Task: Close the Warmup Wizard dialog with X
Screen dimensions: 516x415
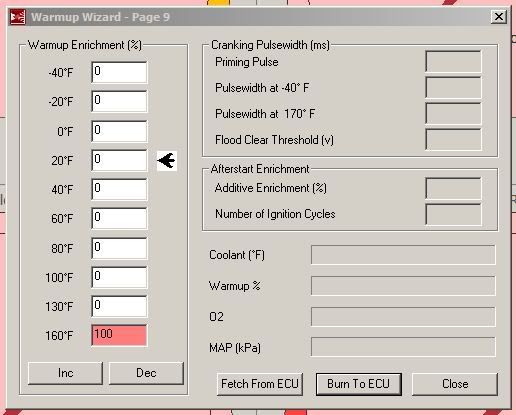Action: coord(499,17)
